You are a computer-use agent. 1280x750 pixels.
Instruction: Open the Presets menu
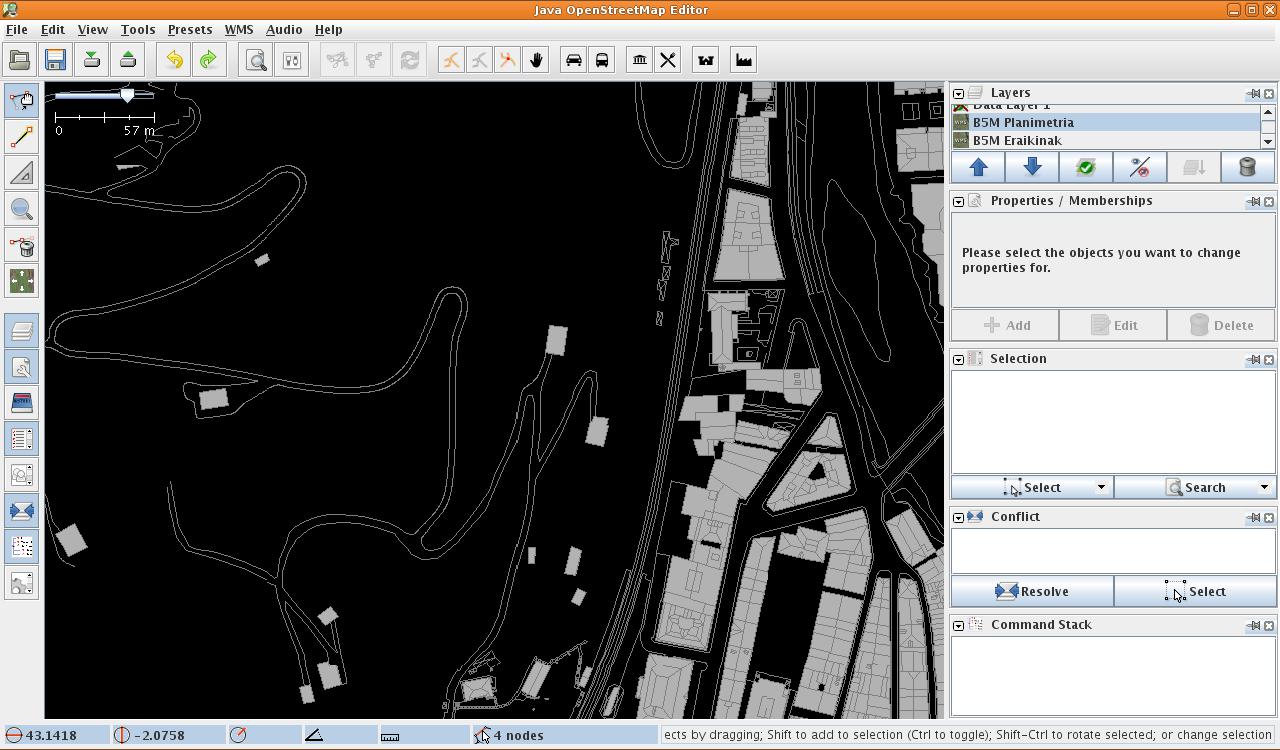(x=189, y=29)
